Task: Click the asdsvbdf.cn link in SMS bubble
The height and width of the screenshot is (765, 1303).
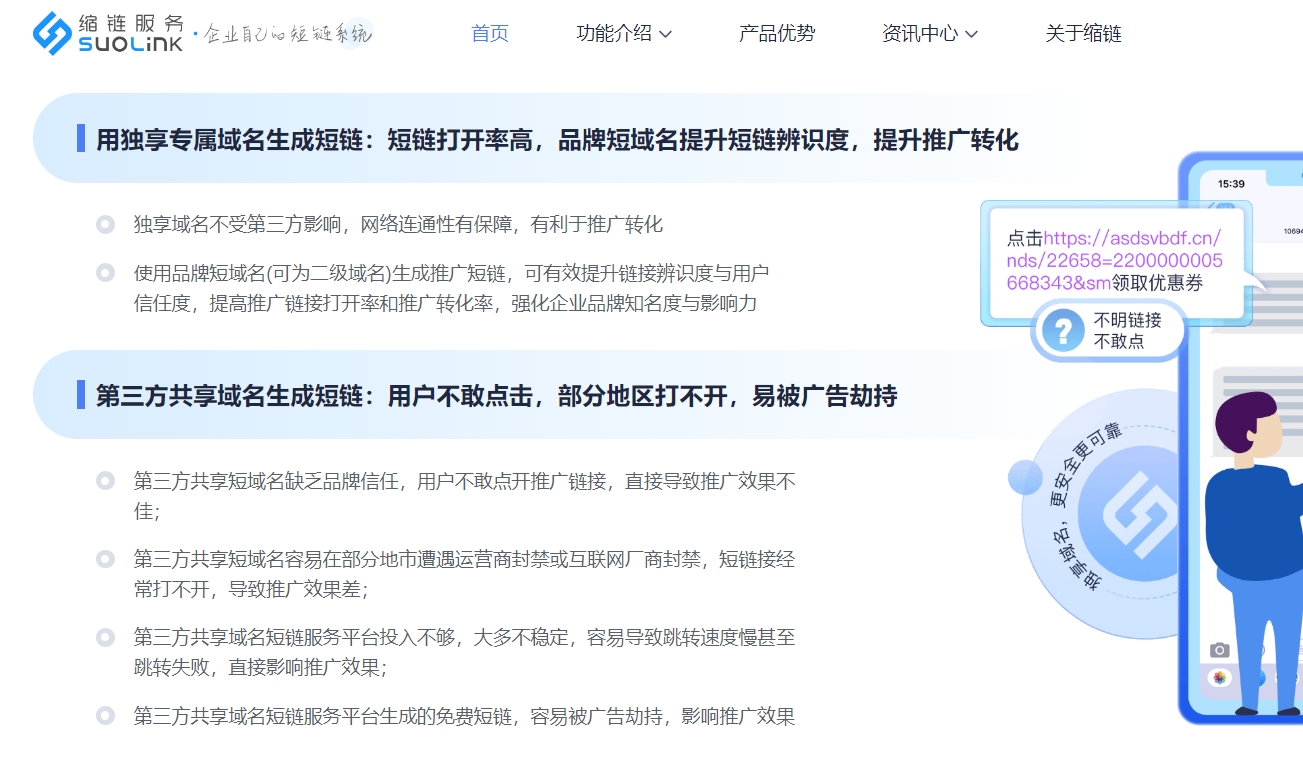Action: [x=1130, y=260]
